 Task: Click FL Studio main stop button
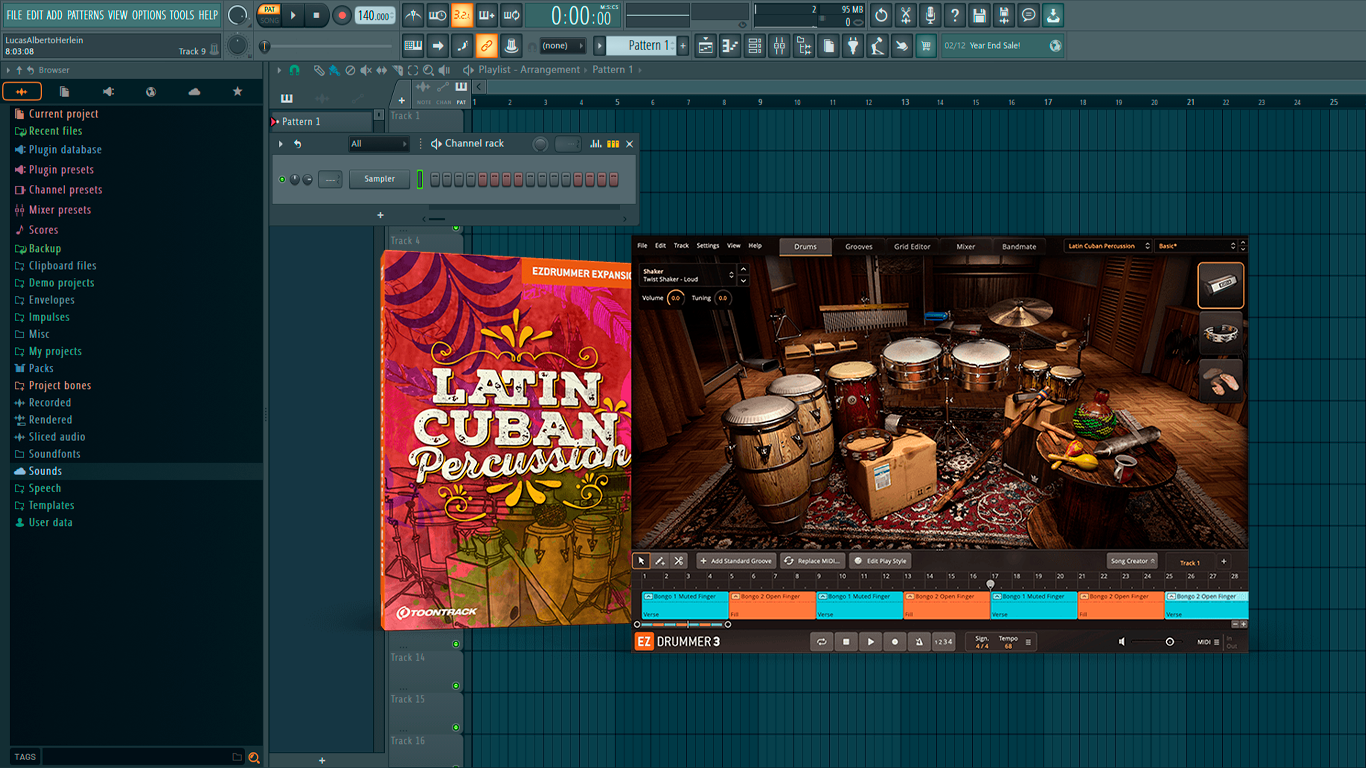click(x=317, y=15)
